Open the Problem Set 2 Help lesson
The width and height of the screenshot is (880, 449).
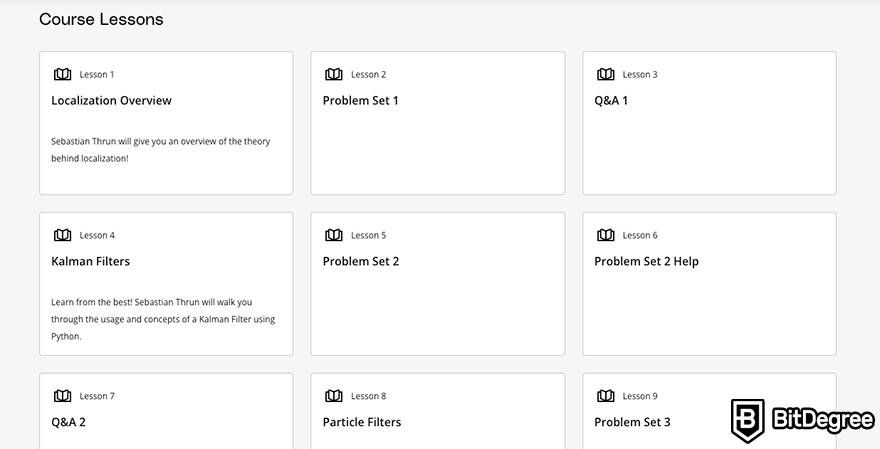pos(646,261)
